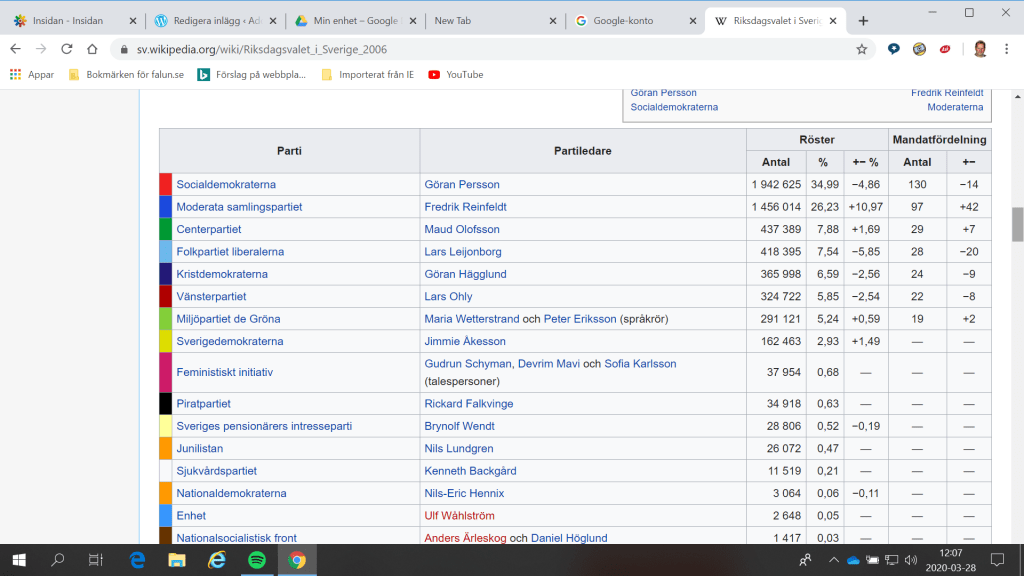Screen dimensions: 1024x576
Task: Click the green Centerpartiet color cell
Action: (165, 229)
